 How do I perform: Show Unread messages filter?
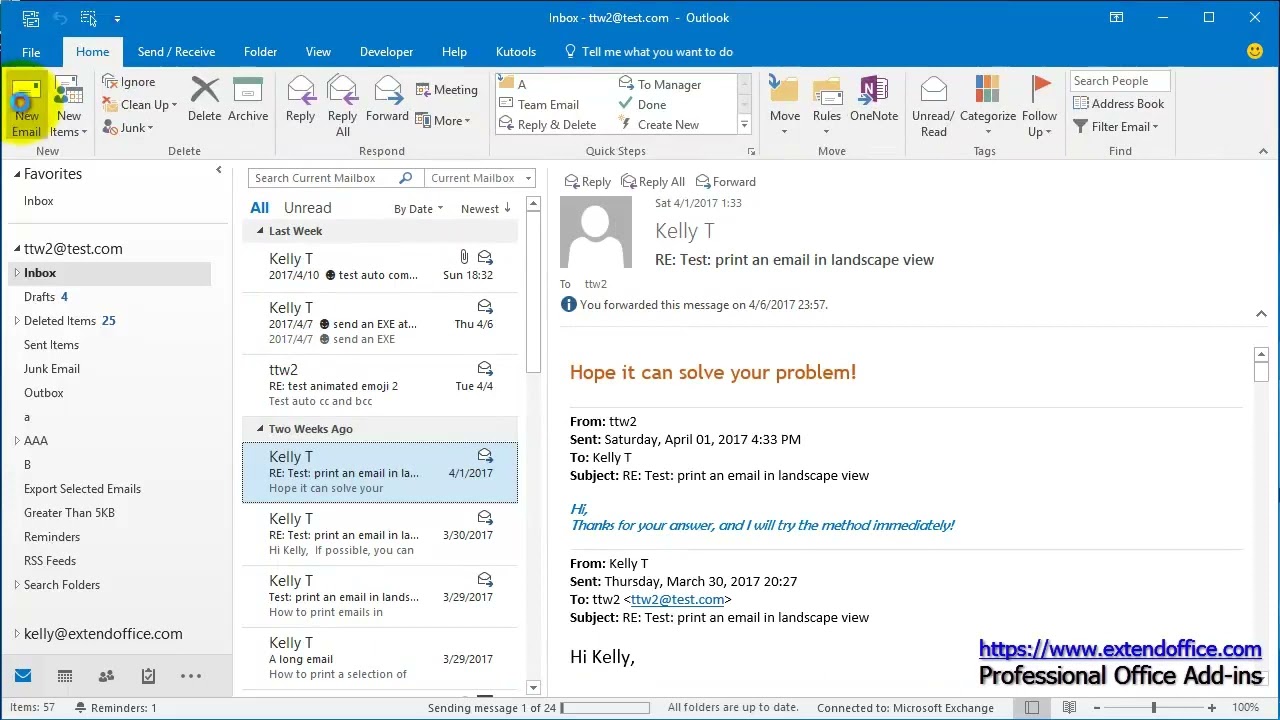pyautogui.click(x=308, y=208)
